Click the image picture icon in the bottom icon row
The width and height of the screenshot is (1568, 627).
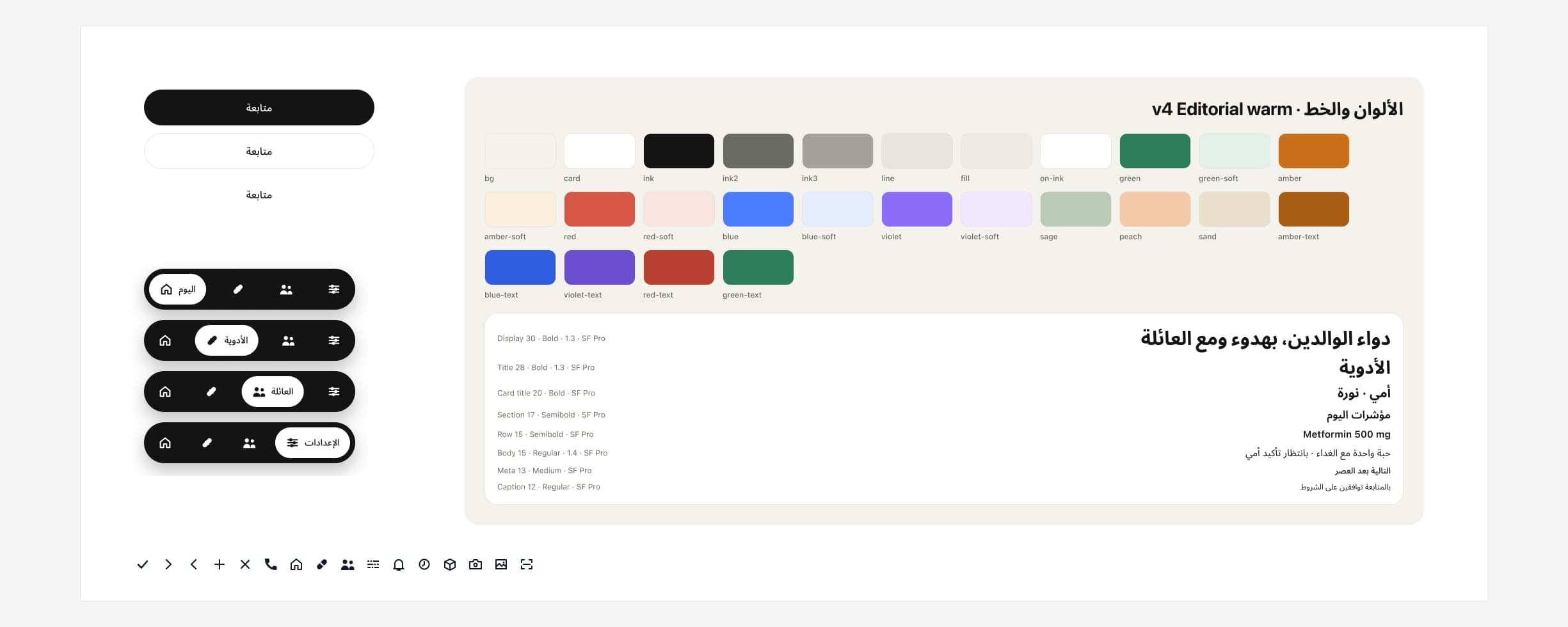[501, 564]
